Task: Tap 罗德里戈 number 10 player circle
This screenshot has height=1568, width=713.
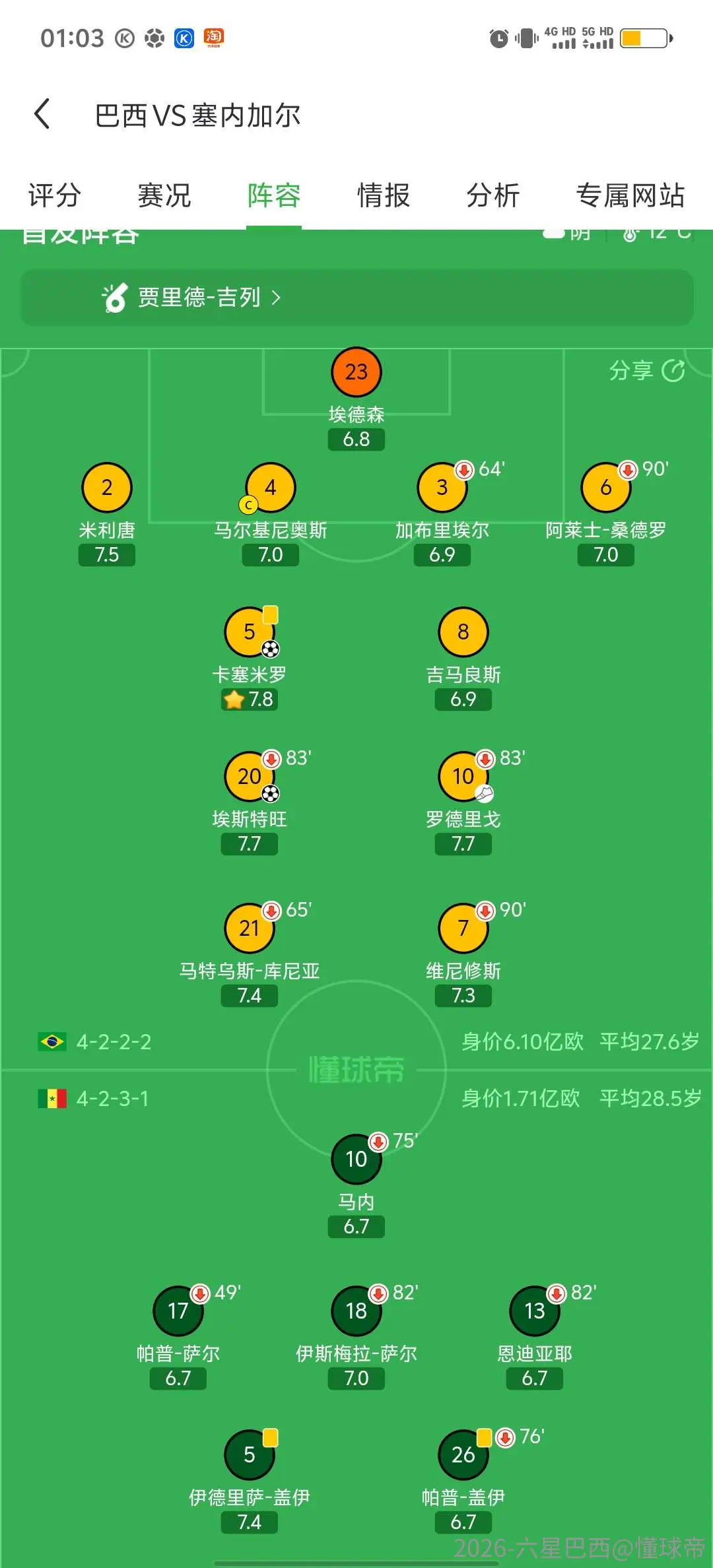Action: pos(463,777)
